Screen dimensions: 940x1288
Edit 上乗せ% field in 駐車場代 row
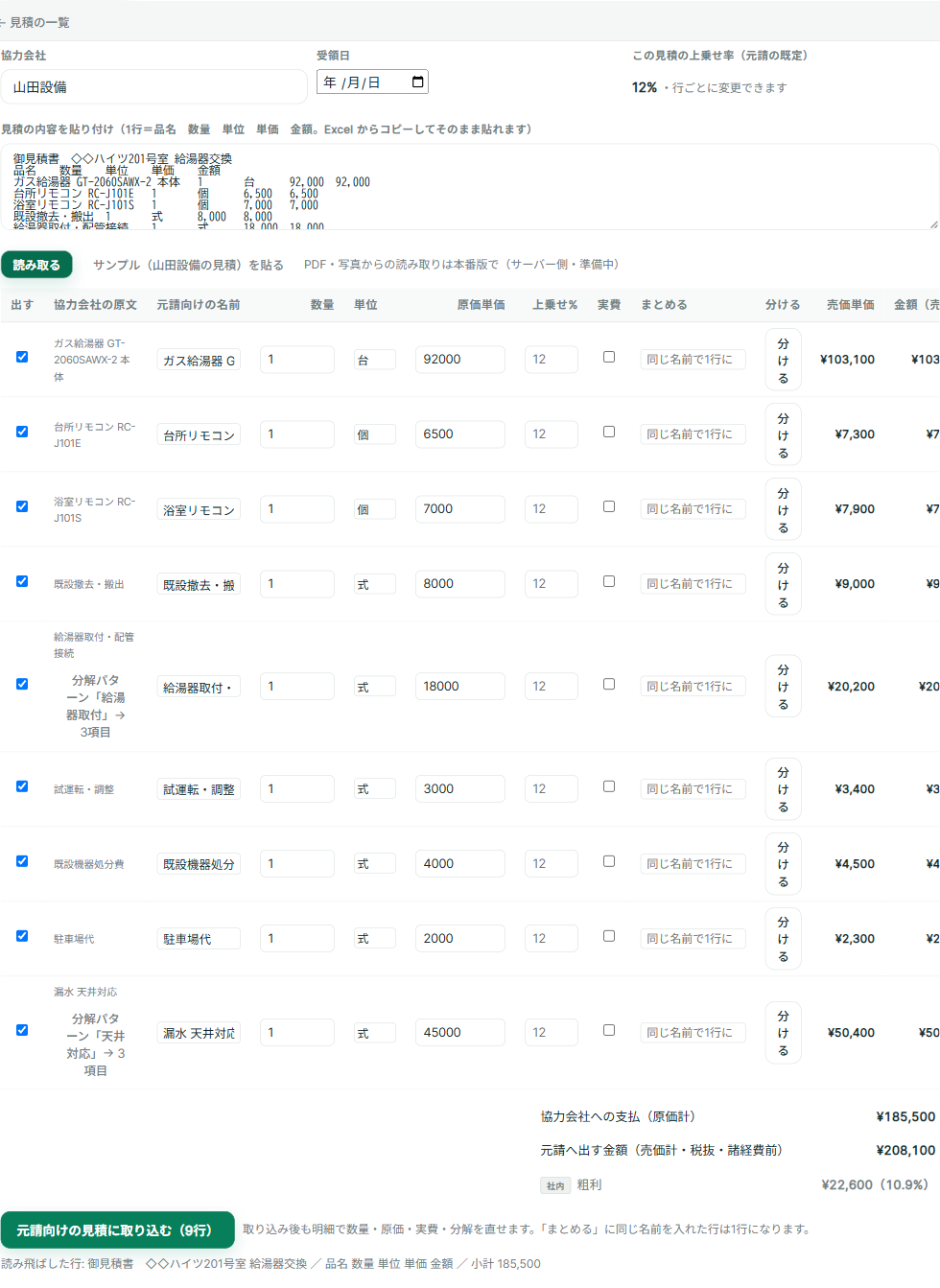pyautogui.click(x=552, y=939)
